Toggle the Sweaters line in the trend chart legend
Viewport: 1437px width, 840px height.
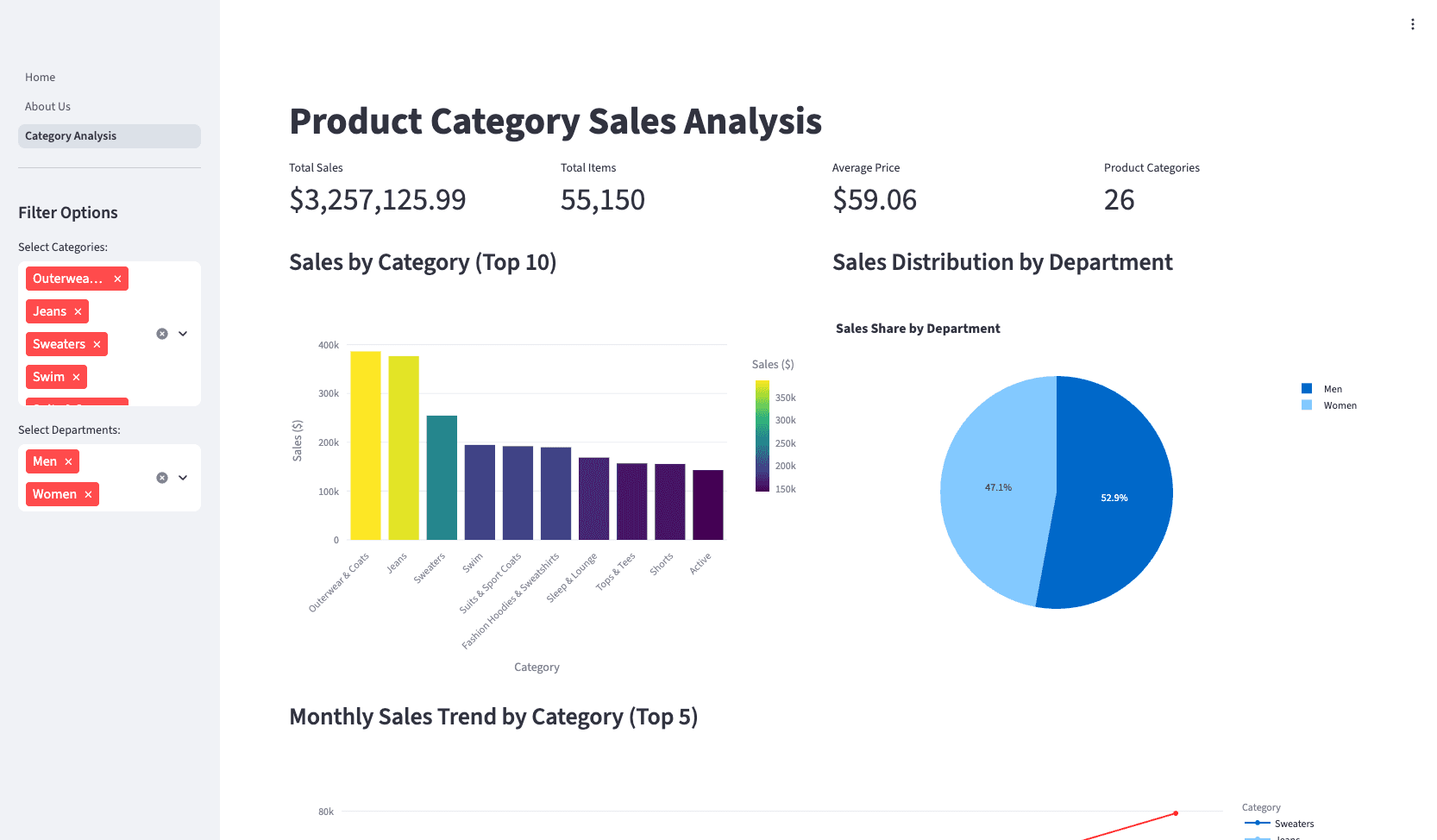tap(1293, 824)
